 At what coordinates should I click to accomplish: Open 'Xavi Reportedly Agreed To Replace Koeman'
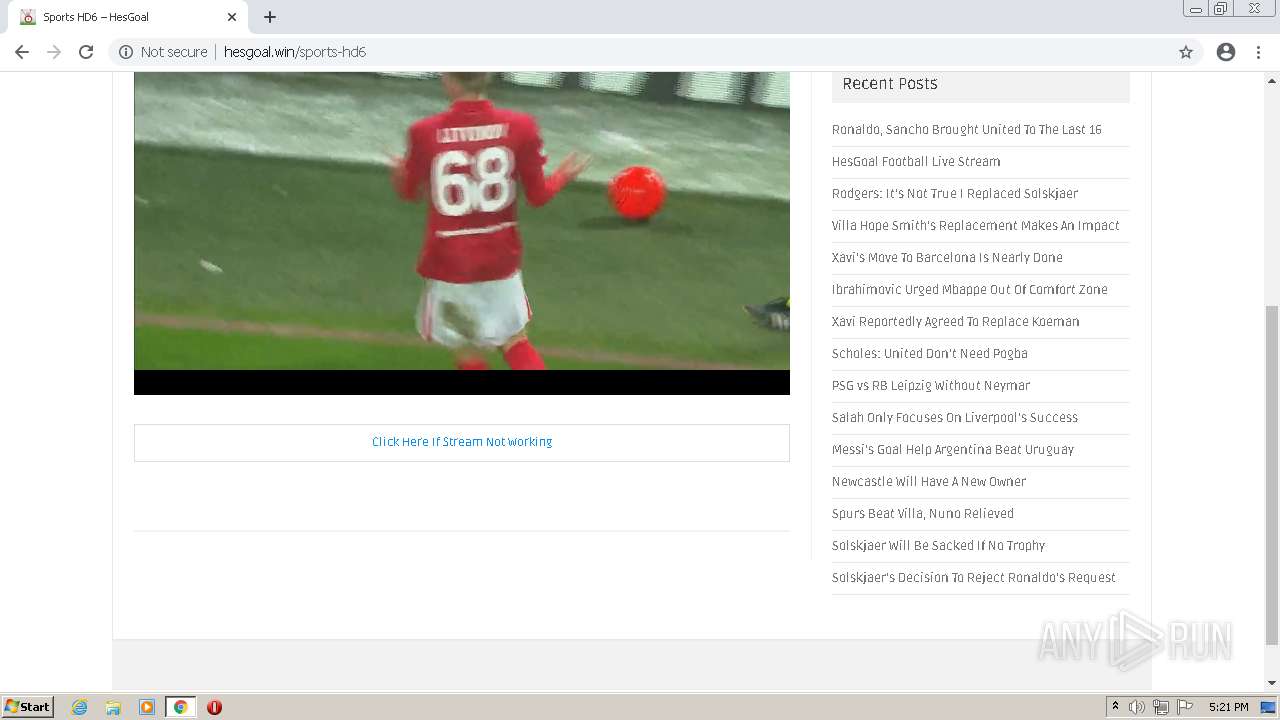point(955,322)
